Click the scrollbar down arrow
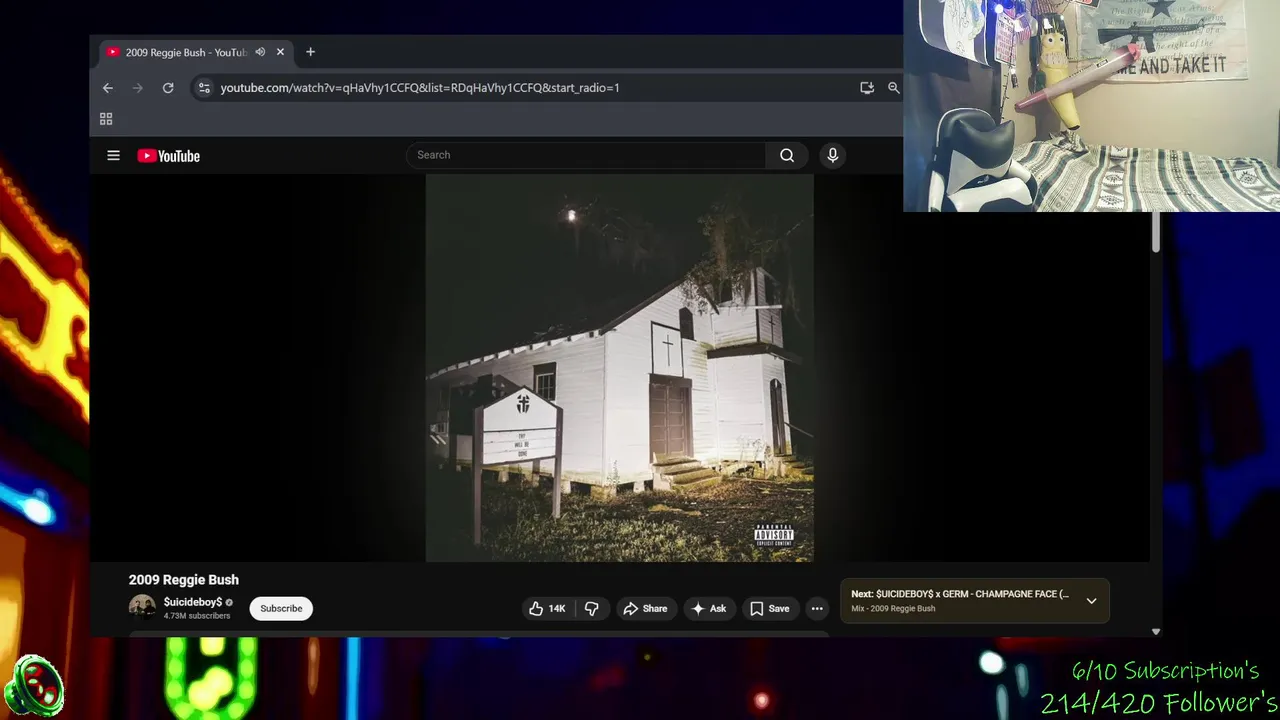Viewport: 1280px width, 720px height. coord(1155,632)
